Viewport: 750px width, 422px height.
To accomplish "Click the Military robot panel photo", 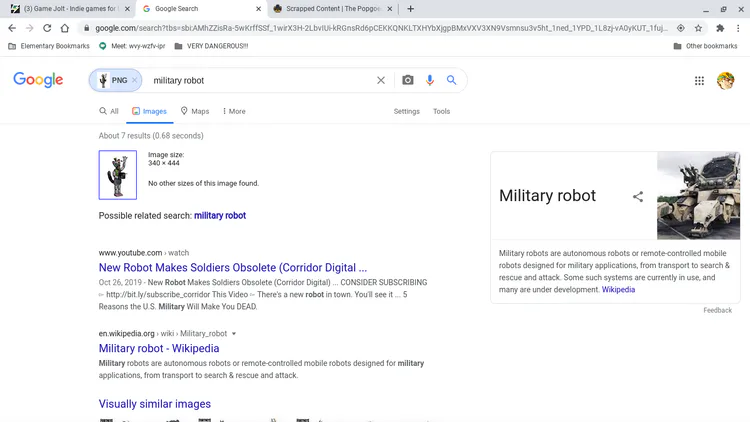I will pyautogui.click(x=698, y=196).
